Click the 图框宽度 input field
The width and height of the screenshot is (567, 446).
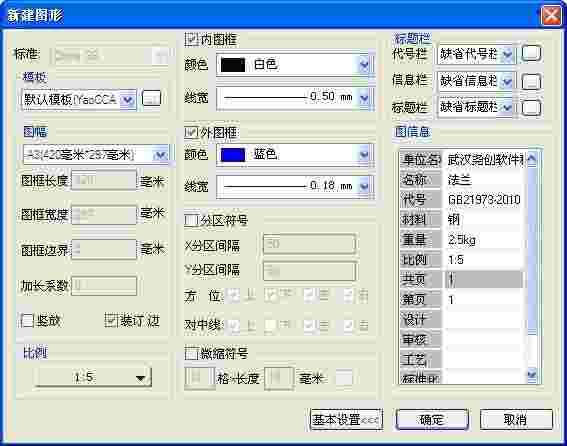click(x=104, y=215)
